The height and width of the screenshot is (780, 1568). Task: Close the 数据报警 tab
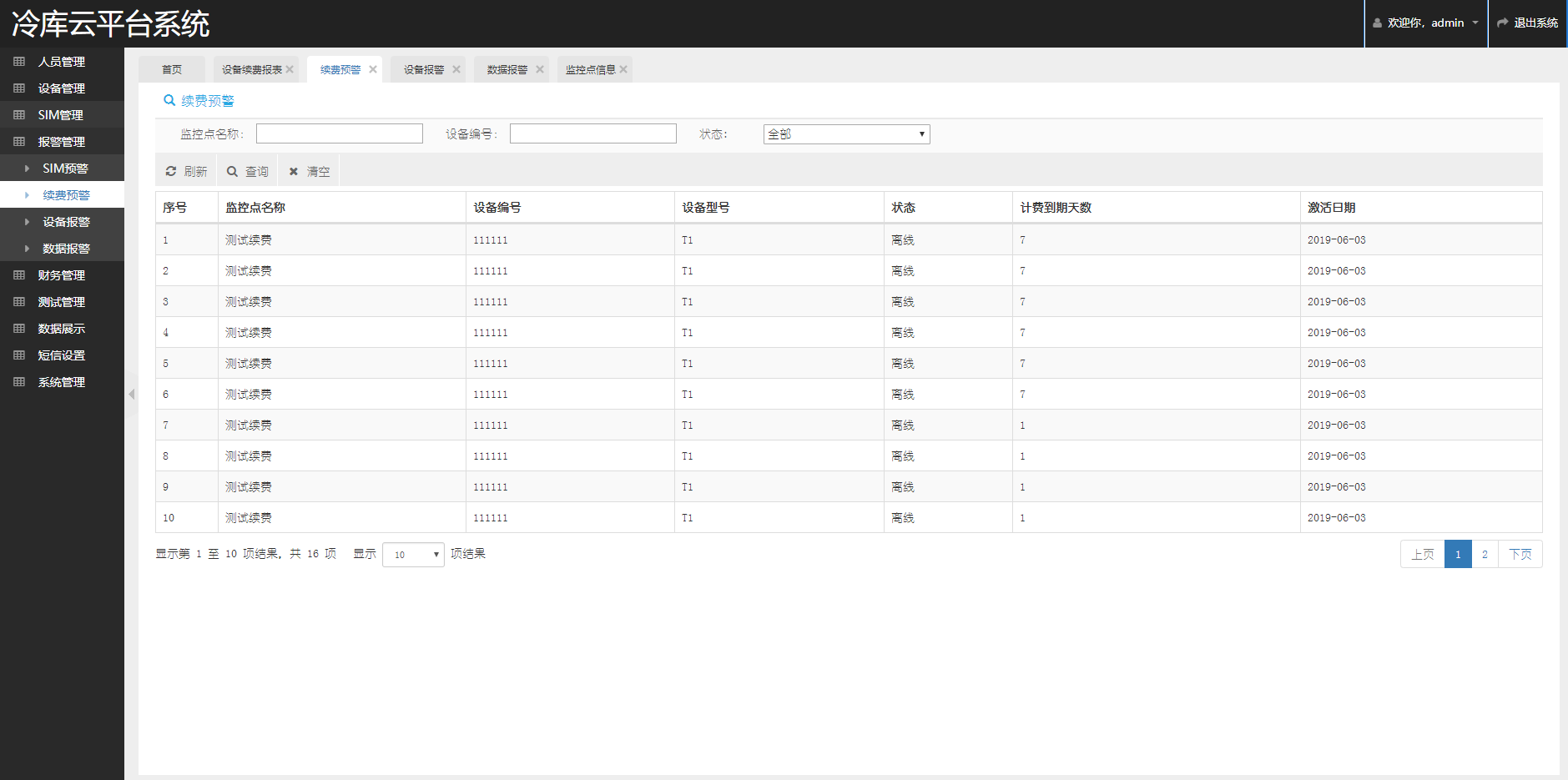[x=540, y=69]
